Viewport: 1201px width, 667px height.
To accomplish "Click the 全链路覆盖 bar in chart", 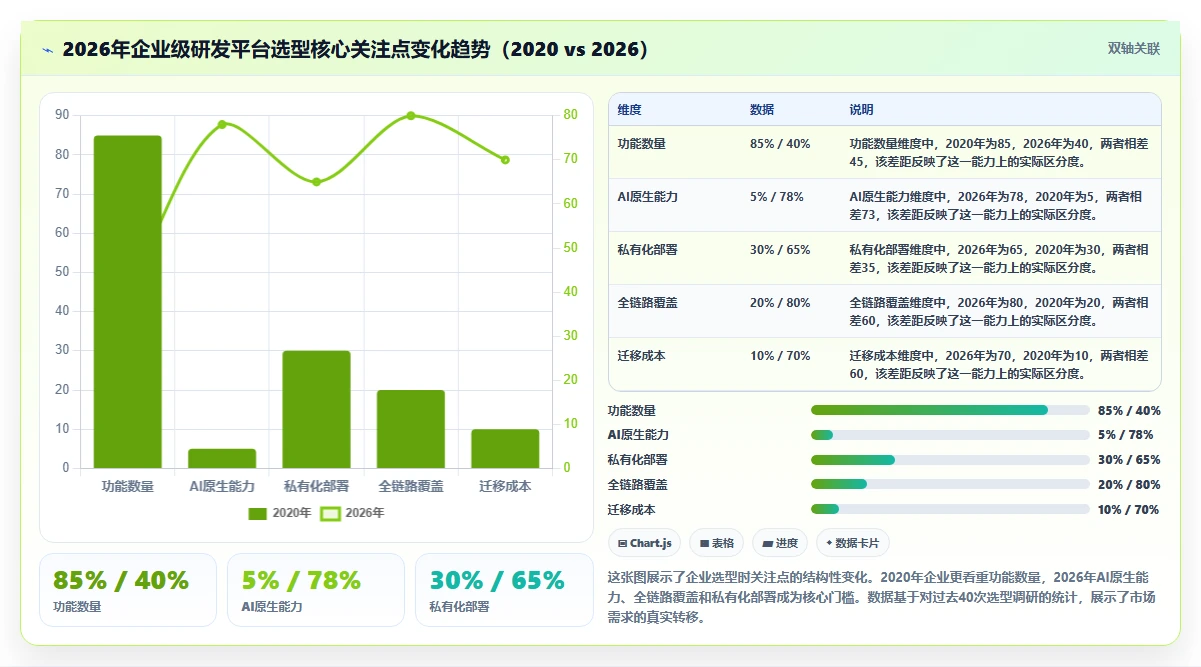I will [x=411, y=429].
